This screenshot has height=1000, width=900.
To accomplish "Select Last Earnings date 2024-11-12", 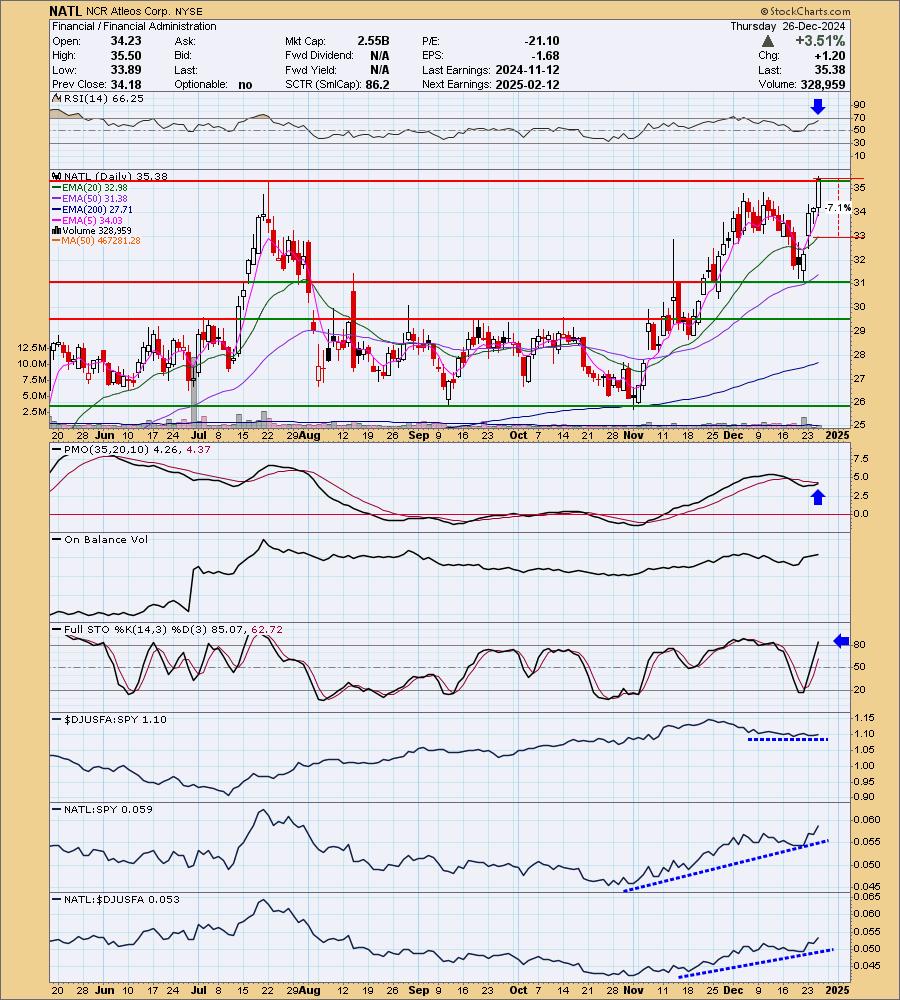I will (527, 70).
